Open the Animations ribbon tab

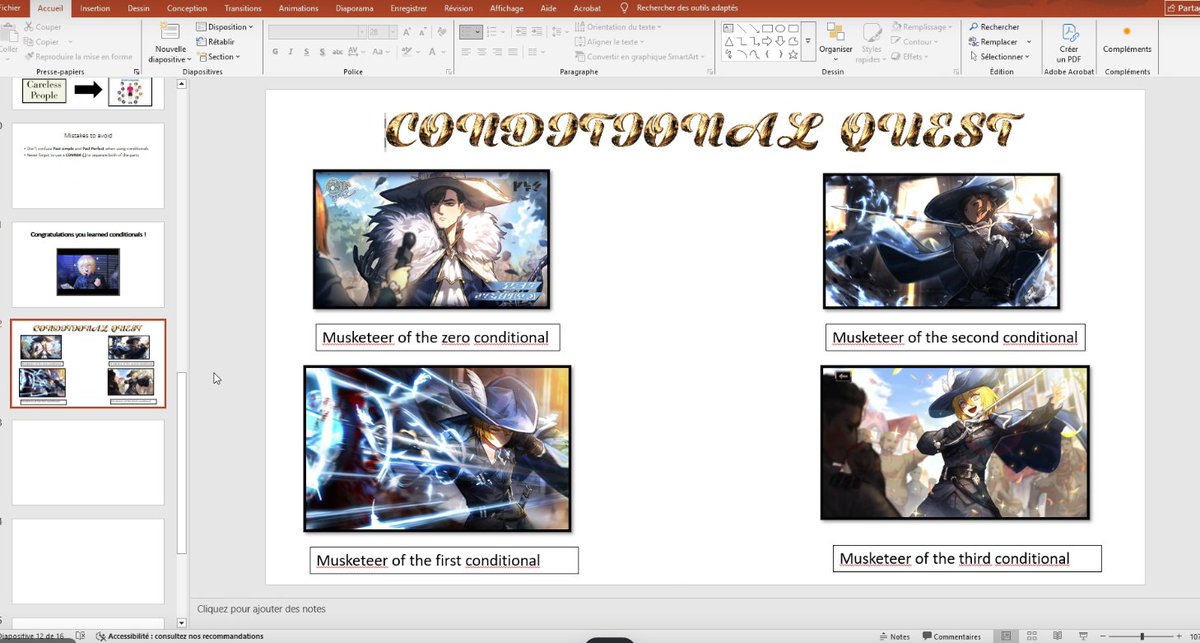[299, 8]
